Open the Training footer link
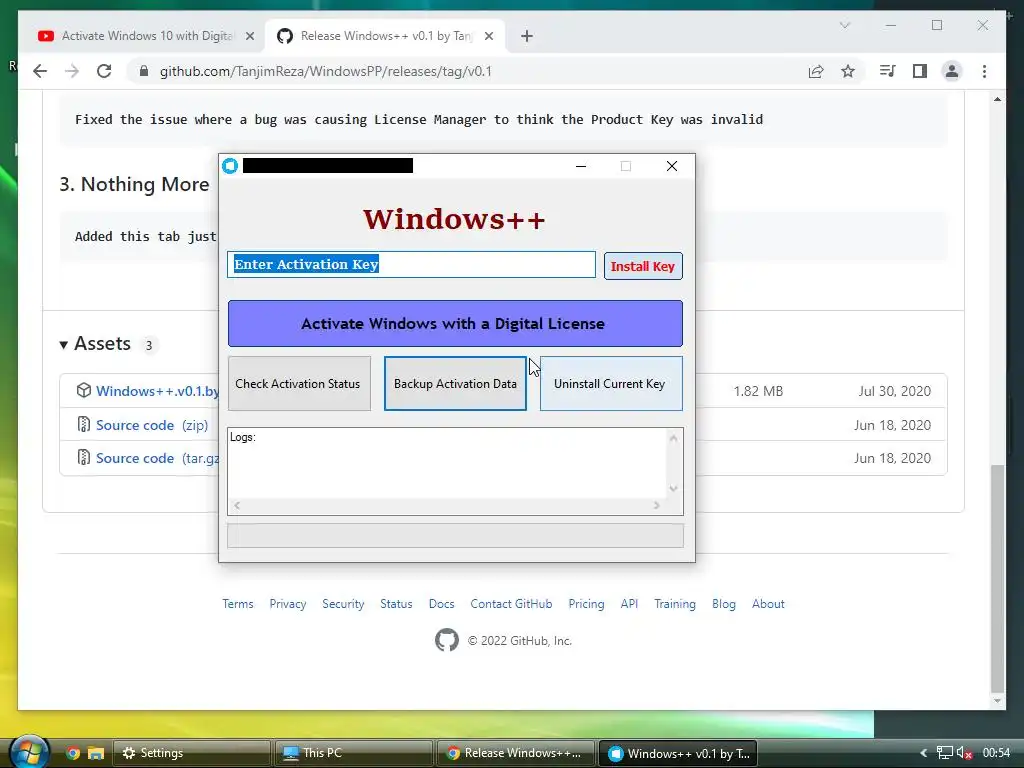 [x=675, y=604]
